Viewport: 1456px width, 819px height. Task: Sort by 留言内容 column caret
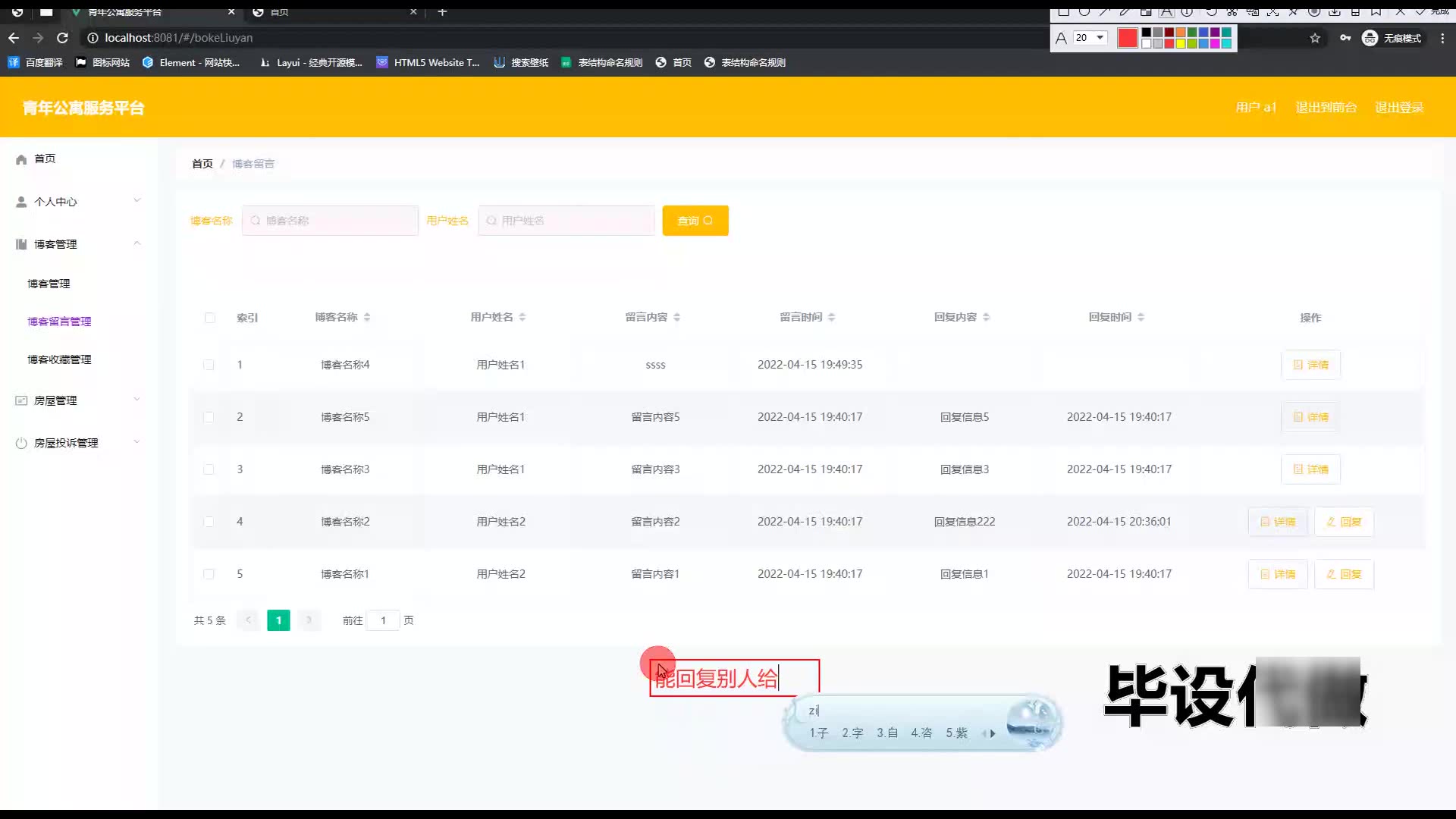tap(677, 317)
